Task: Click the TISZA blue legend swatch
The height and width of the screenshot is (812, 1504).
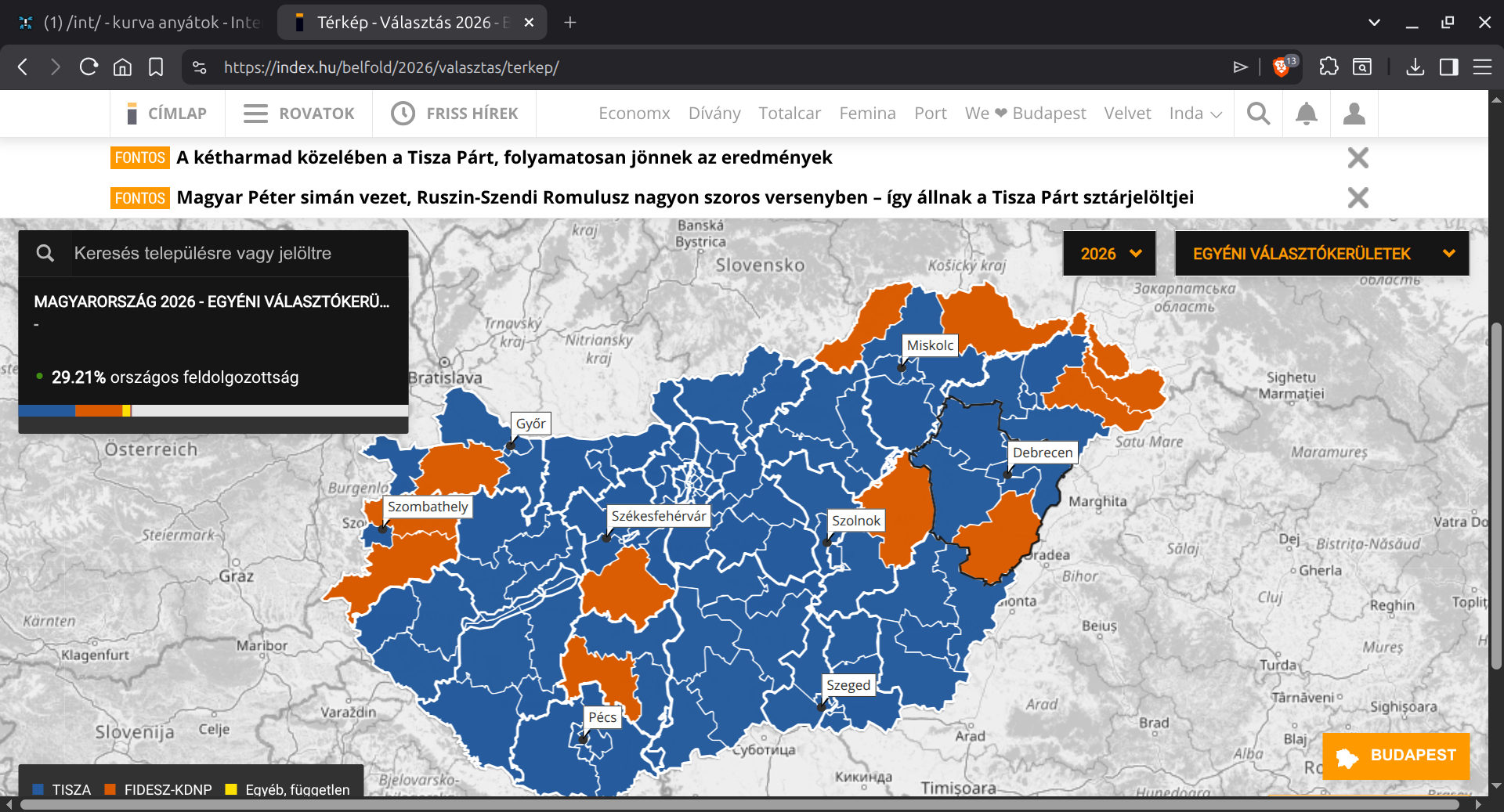Action: click(38, 789)
